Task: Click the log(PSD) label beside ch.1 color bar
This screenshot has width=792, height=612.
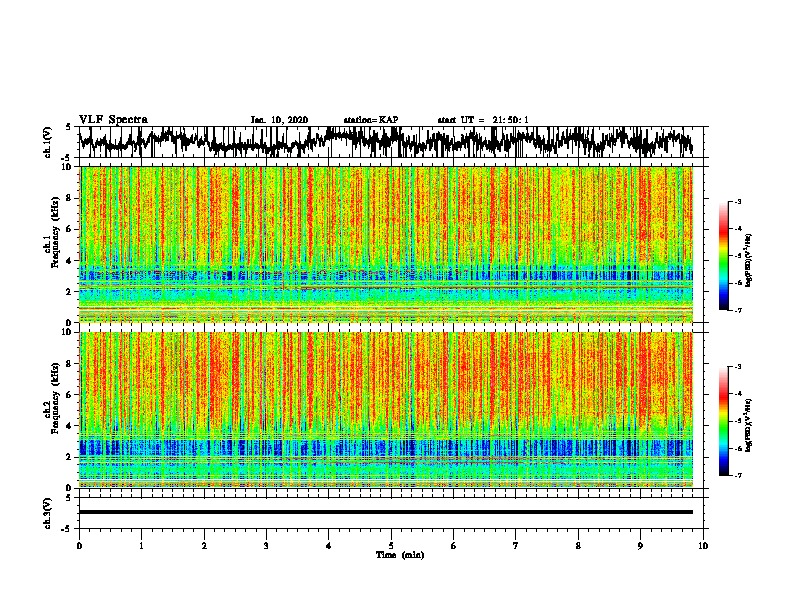Action: (x=749, y=261)
